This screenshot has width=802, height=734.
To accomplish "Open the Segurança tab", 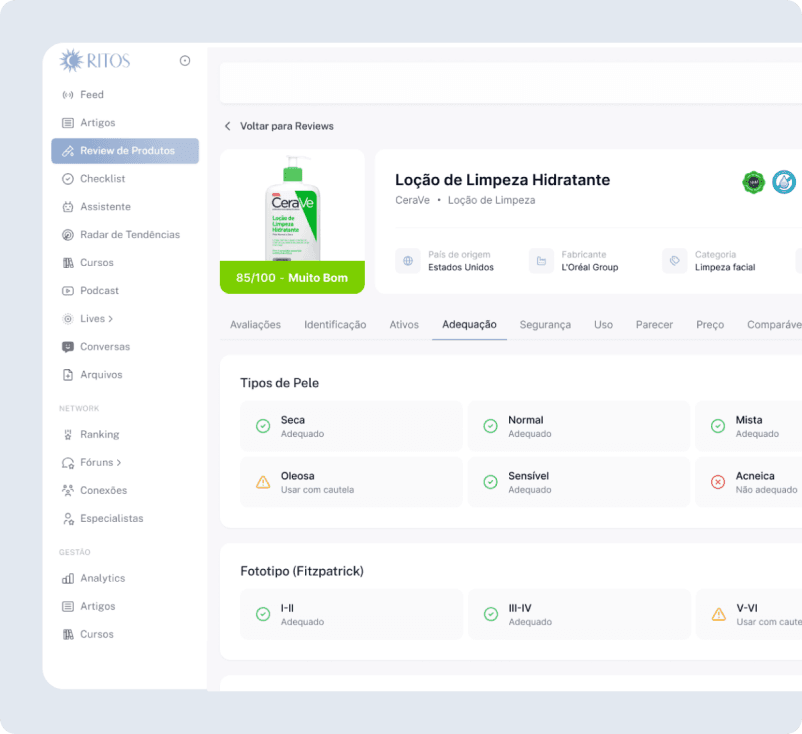I will point(545,325).
